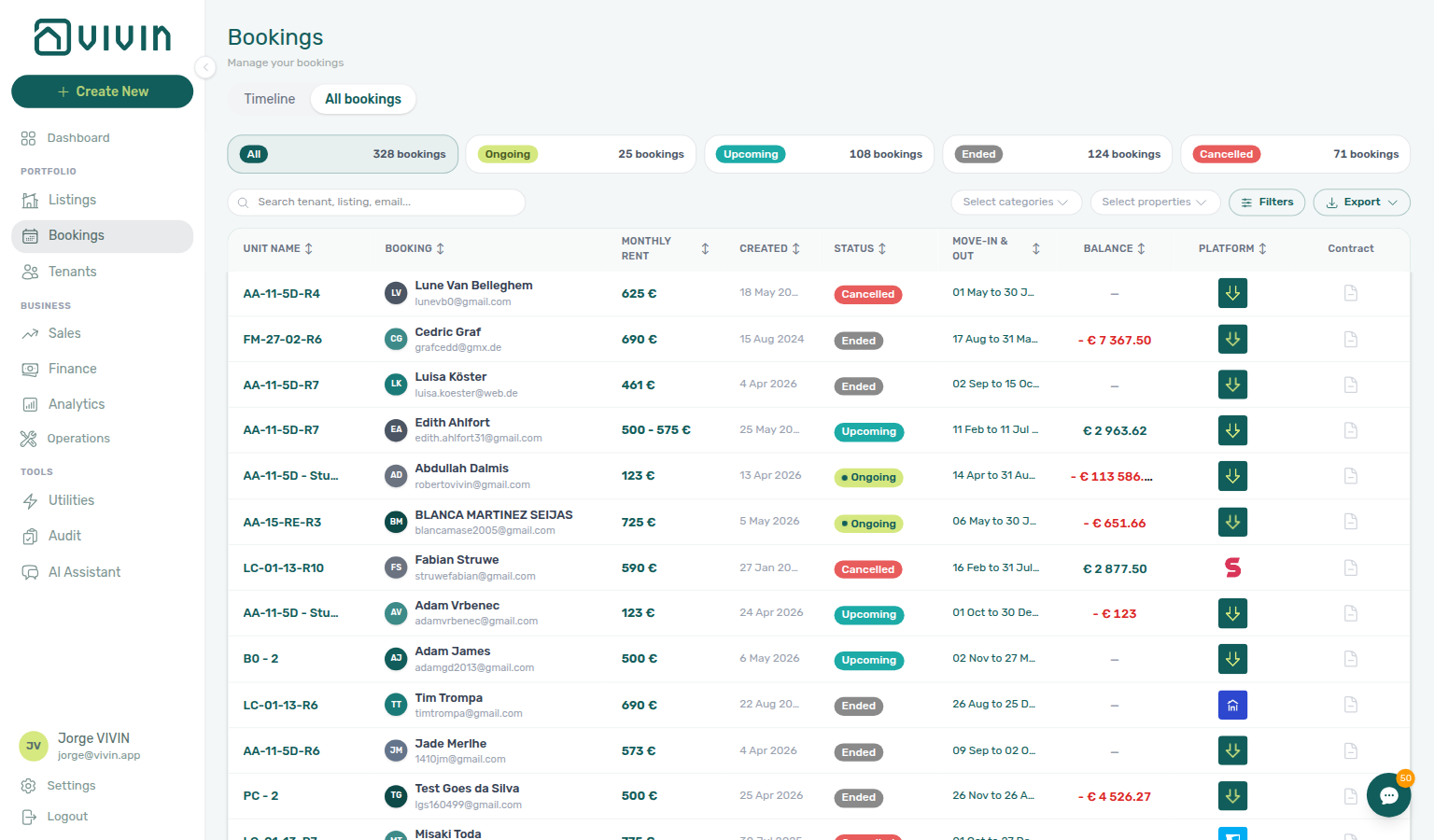Click the Cancelled status badge for Fabian Struwe
The image size is (1434, 840).
[x=867, y=569]
